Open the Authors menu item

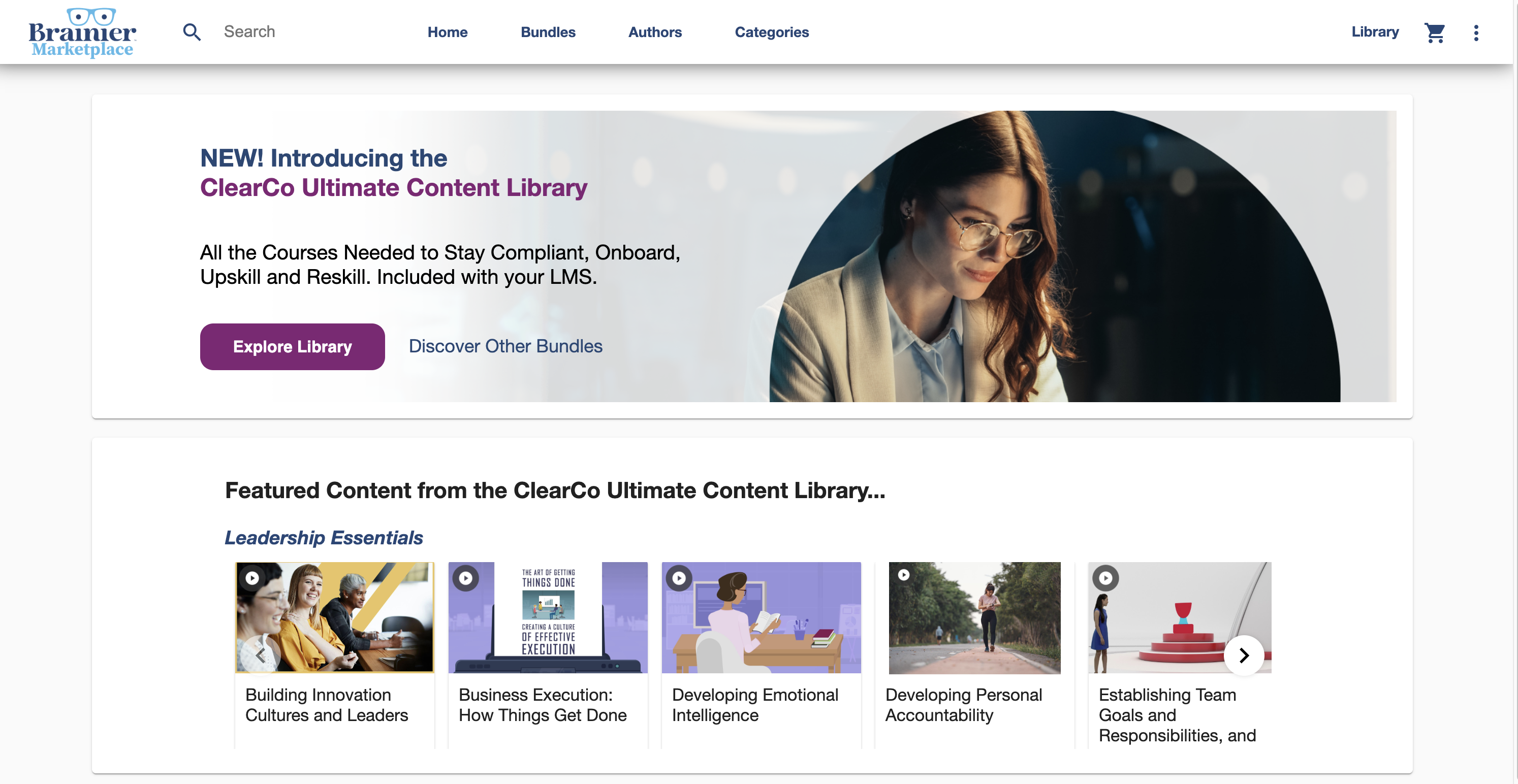(x=655, y=32)
